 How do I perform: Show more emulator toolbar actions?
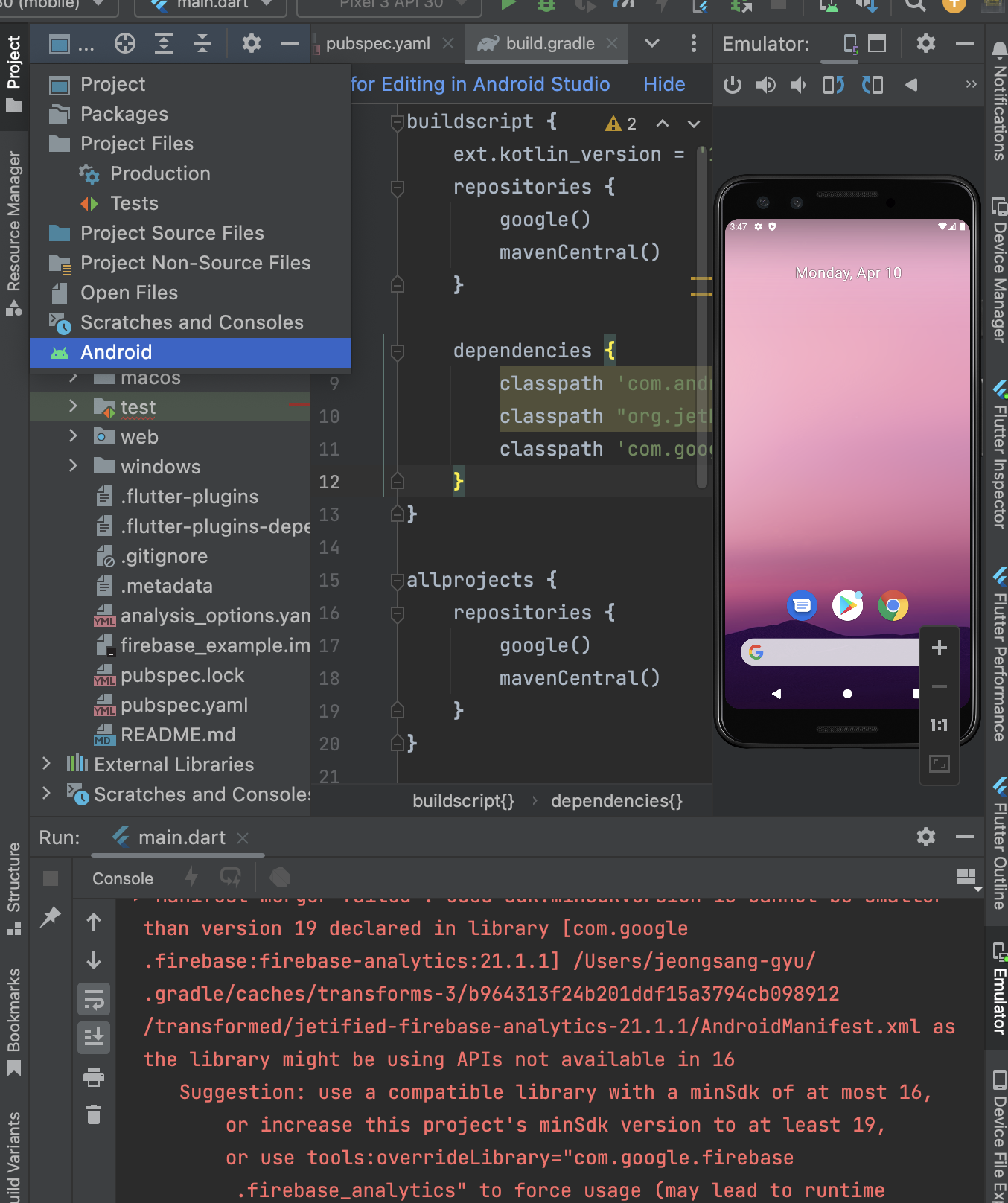coord(971,84)
